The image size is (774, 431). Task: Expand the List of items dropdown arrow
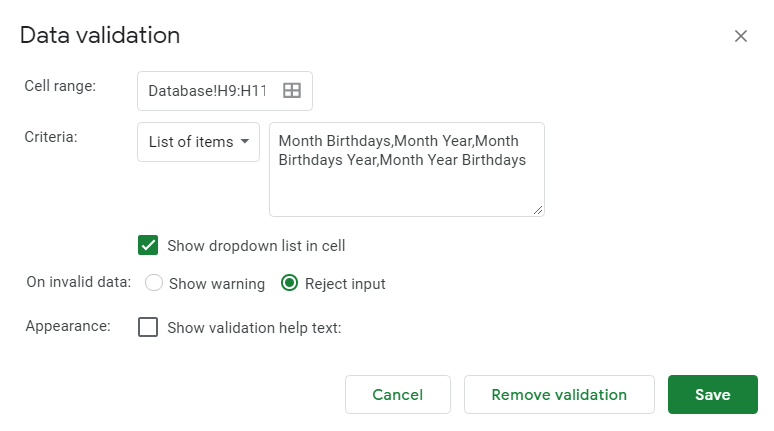pos(245,142)
